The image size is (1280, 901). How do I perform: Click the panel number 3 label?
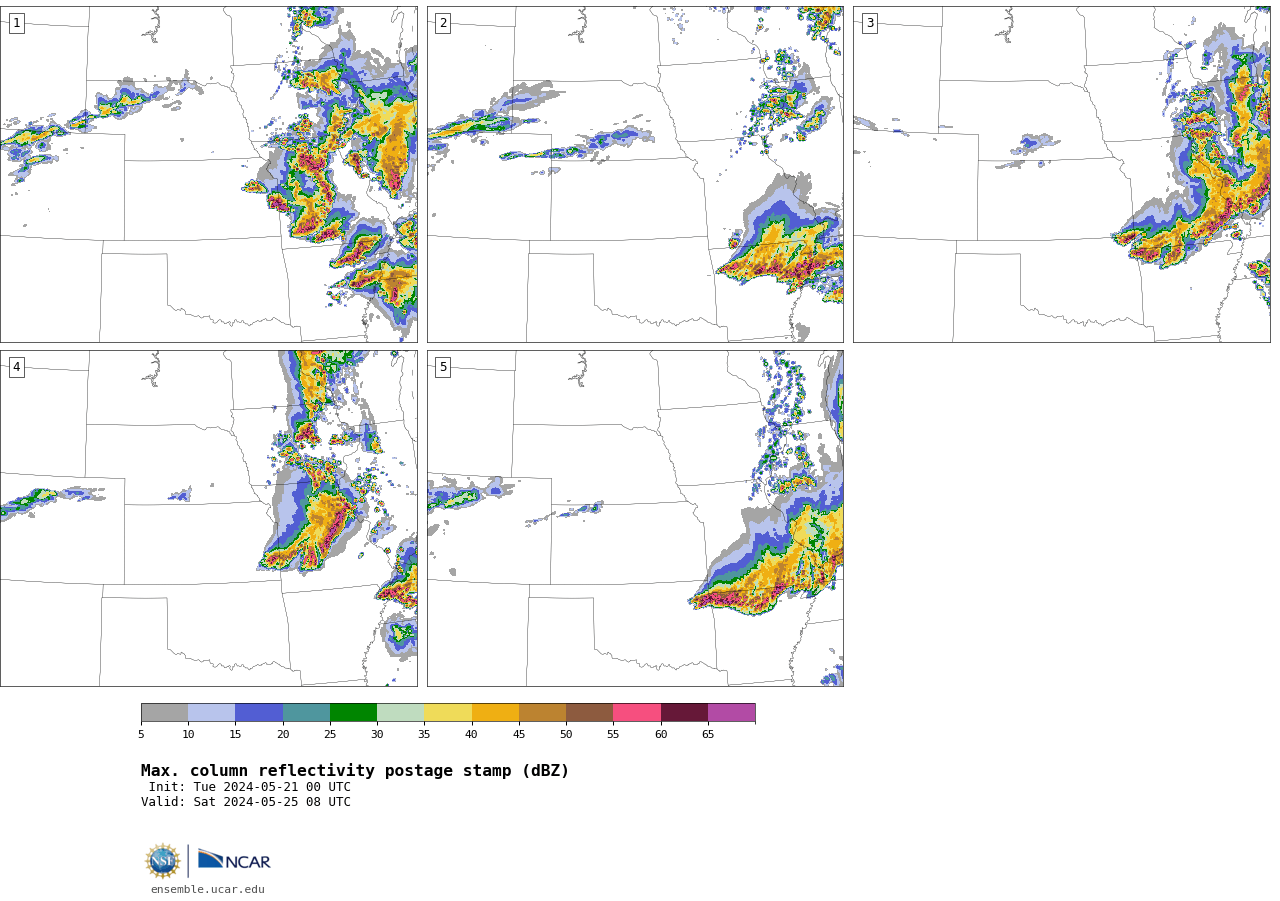(870, 23)
